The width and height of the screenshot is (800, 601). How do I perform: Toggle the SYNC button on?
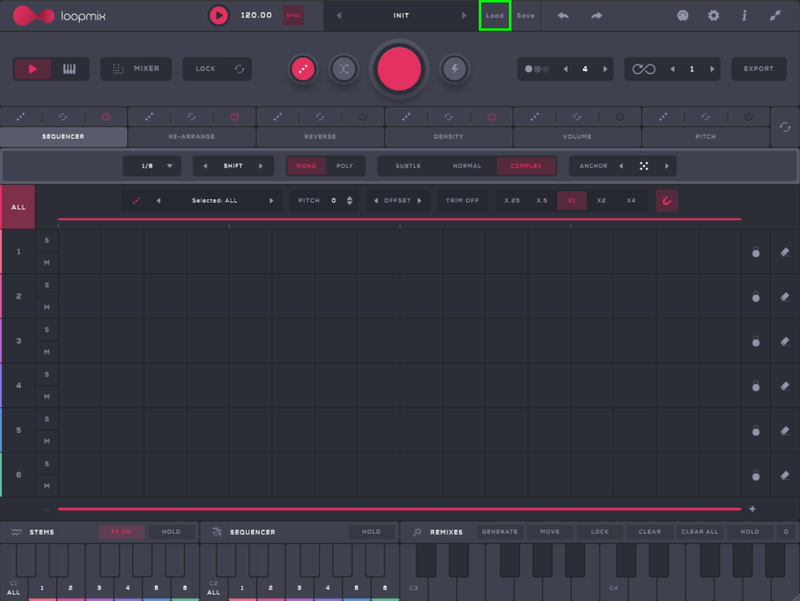click(293, 16)
